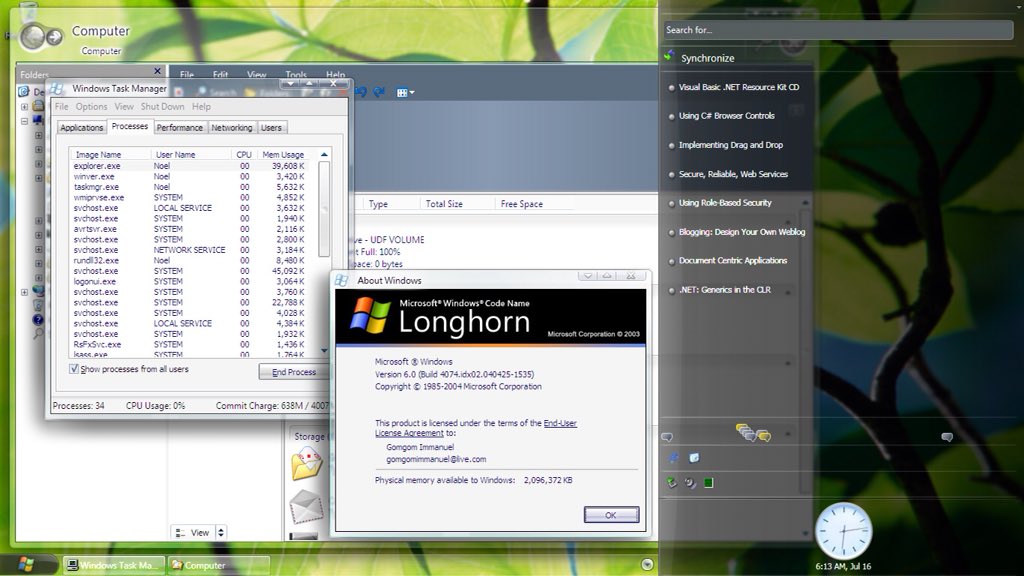This screenshot has height=576, width=1024.
Task: Click the process list scroll-up arrow
Action: tap(324, 155)
